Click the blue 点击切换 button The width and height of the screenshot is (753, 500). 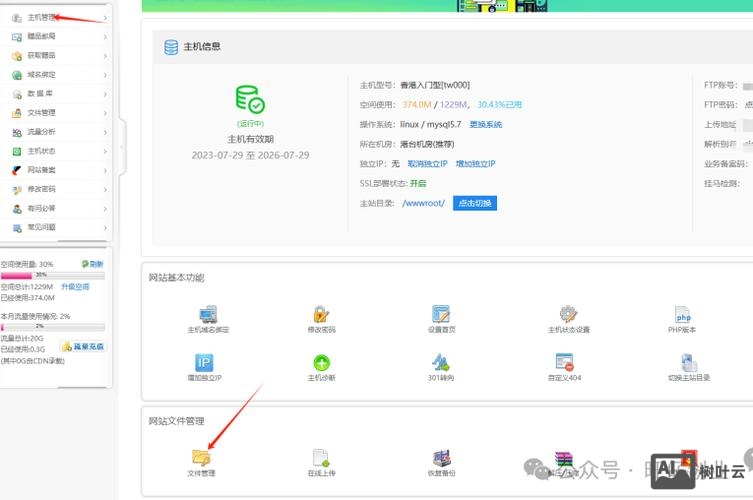pos(474,203)
